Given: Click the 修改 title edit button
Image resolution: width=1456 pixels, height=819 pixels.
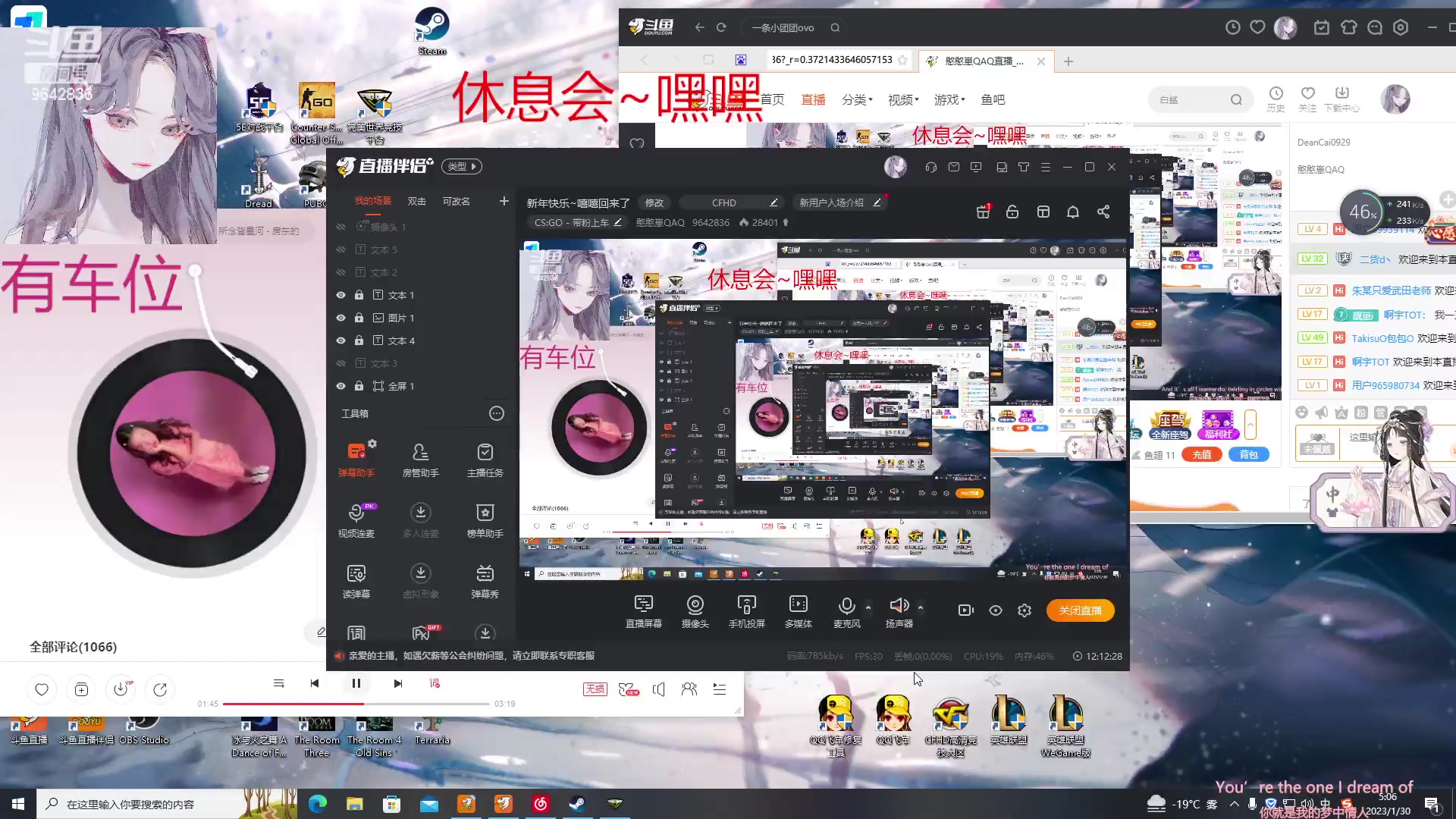Looking at the screenshot, I should coord(654,202).
